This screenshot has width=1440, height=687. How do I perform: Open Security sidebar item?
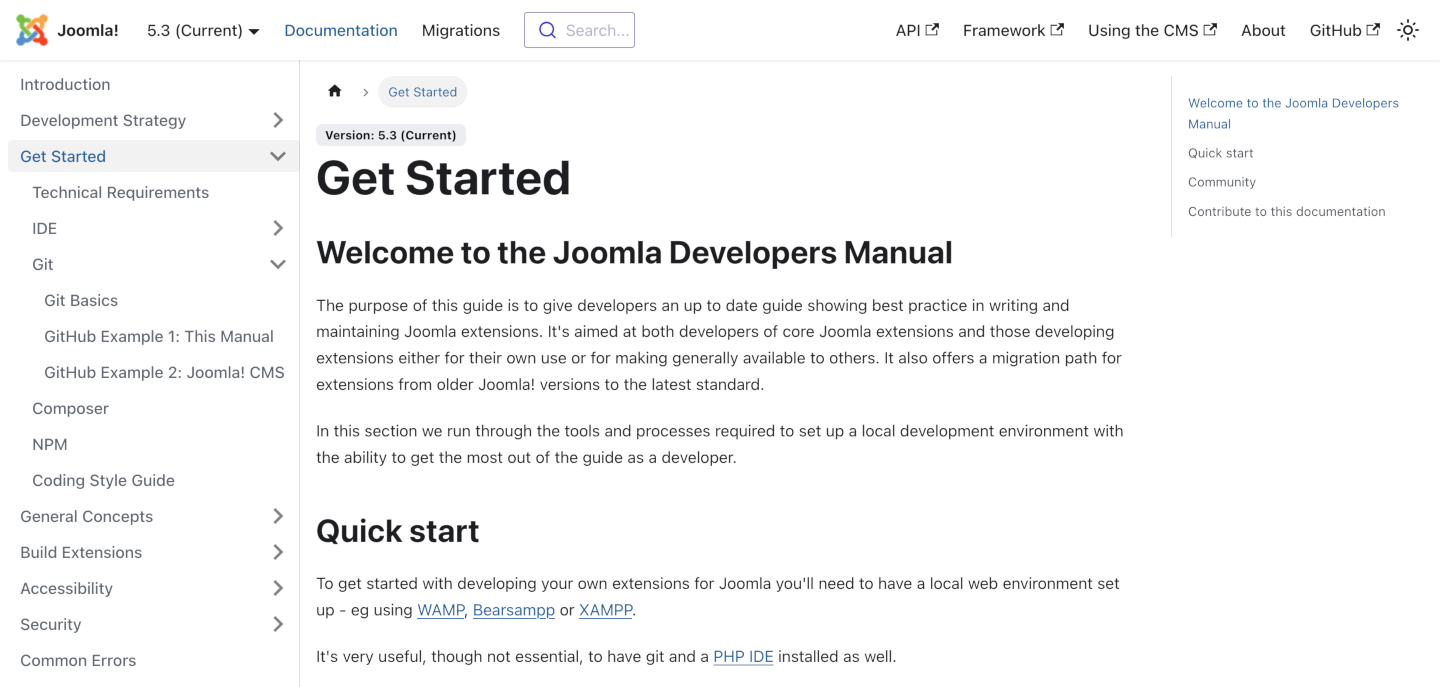tap(50, 624)
